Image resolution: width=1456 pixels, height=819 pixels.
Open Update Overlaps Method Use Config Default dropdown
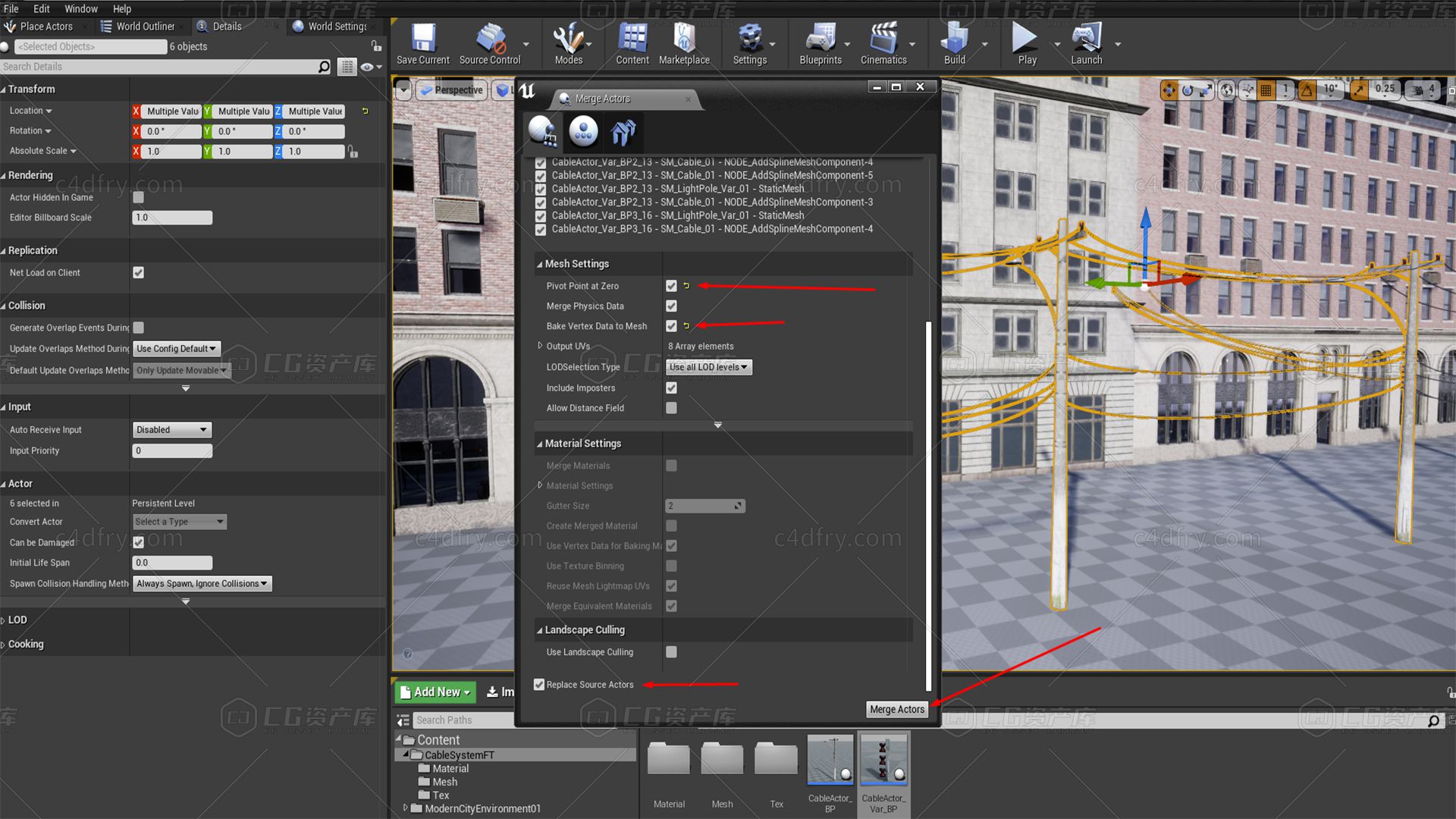pyautogui.click(x=177, y=349)
